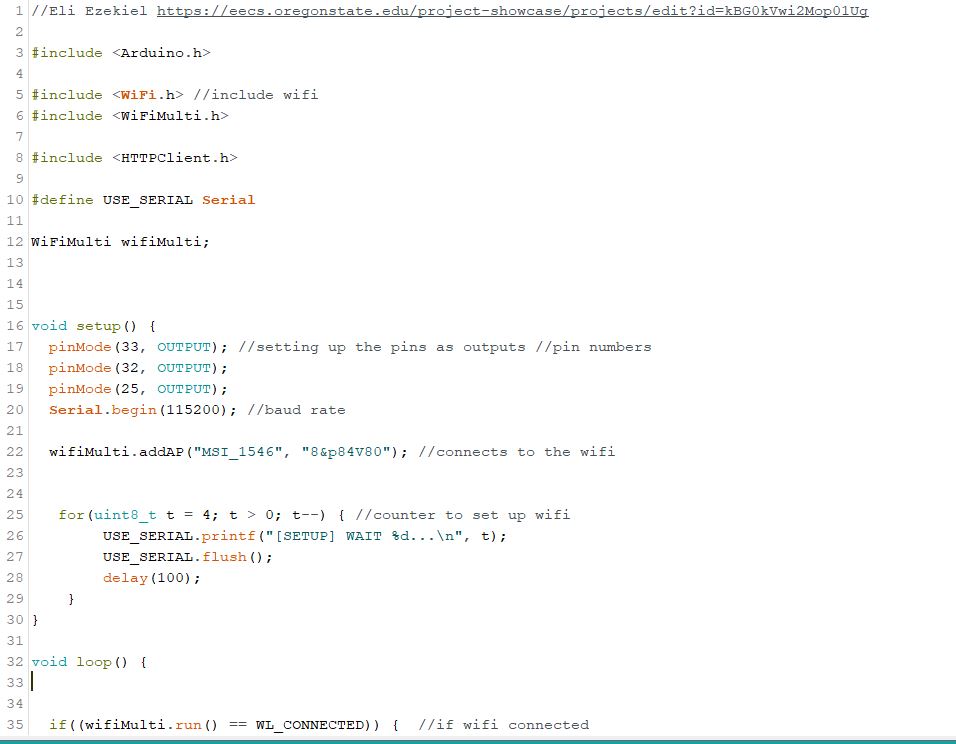Image resolution: width=956 pixels, height=744 pixels.
Task: Click the "[SETUP] WAIT %d...\n" string
Action: (x=363, y=537)
